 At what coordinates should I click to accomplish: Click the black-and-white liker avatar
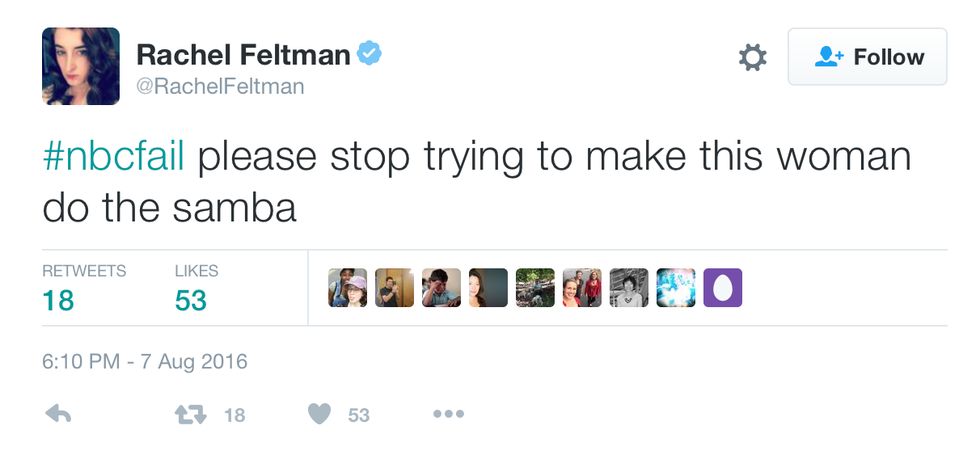(629, 287)
